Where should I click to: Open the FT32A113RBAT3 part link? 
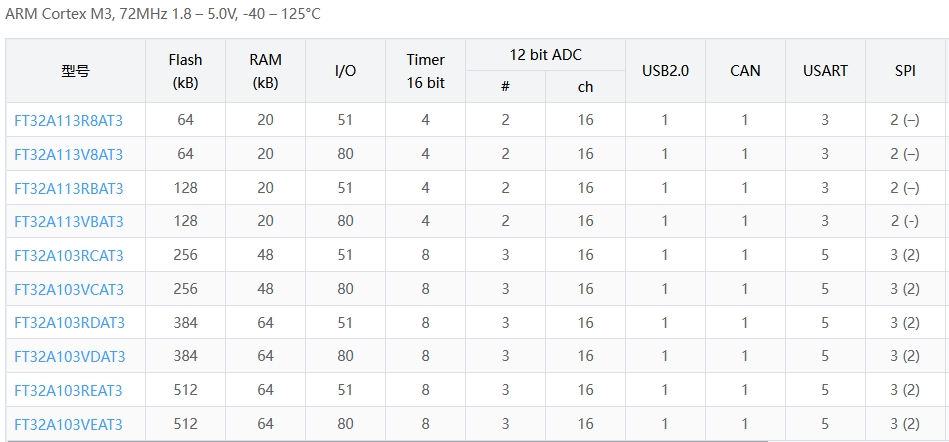point(68,188)
